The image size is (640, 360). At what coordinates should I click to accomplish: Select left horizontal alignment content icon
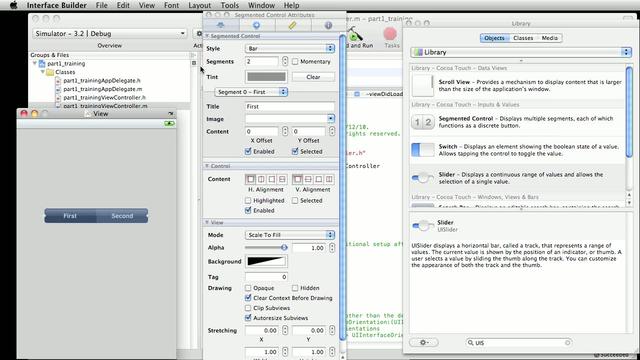(251, 179)
